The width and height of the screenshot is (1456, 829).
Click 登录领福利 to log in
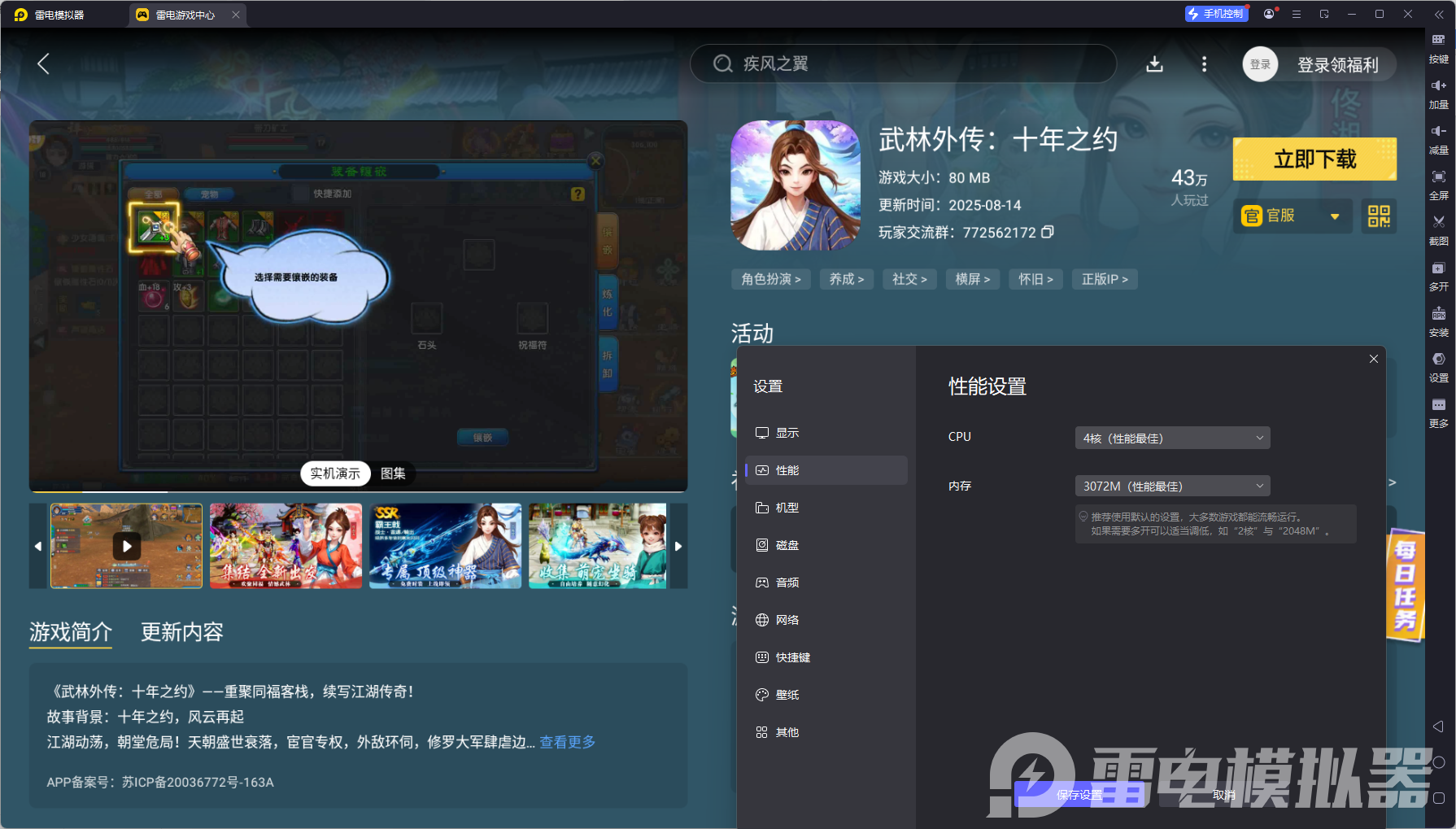pos(1337,65)
